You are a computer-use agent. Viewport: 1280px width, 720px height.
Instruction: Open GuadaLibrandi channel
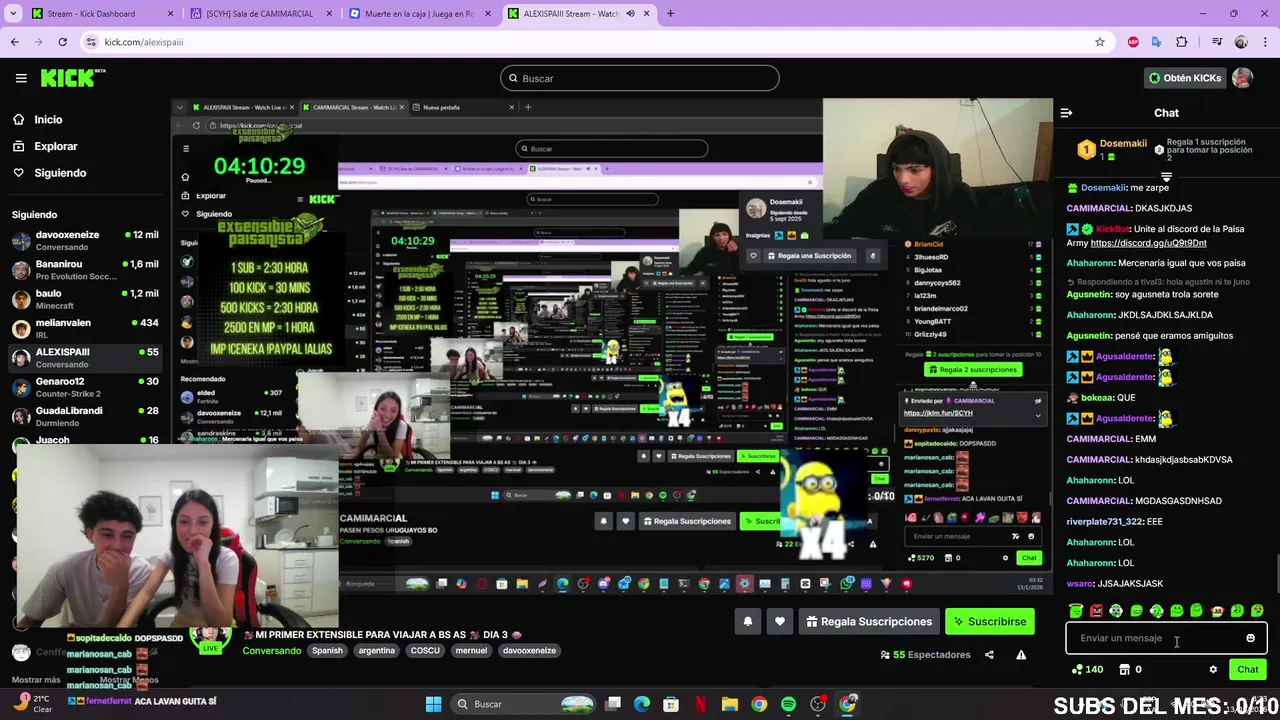click(x=85, y=416)
